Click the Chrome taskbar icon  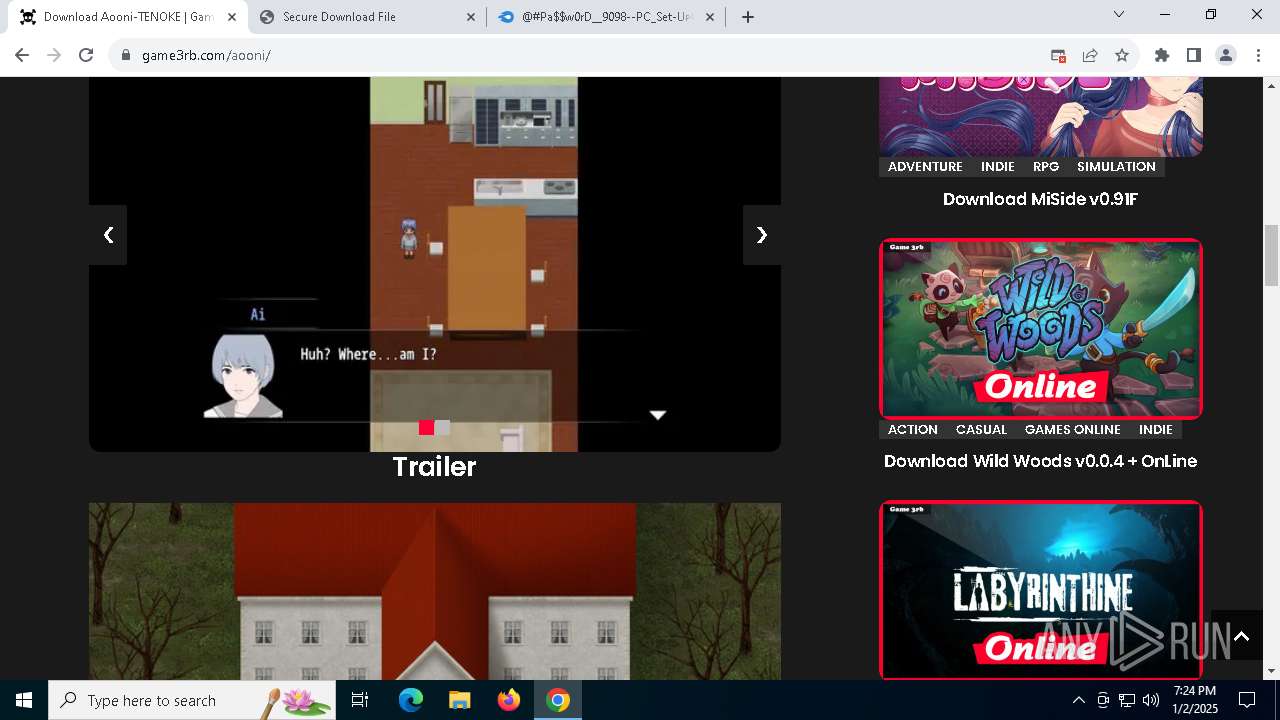(558, 700)
